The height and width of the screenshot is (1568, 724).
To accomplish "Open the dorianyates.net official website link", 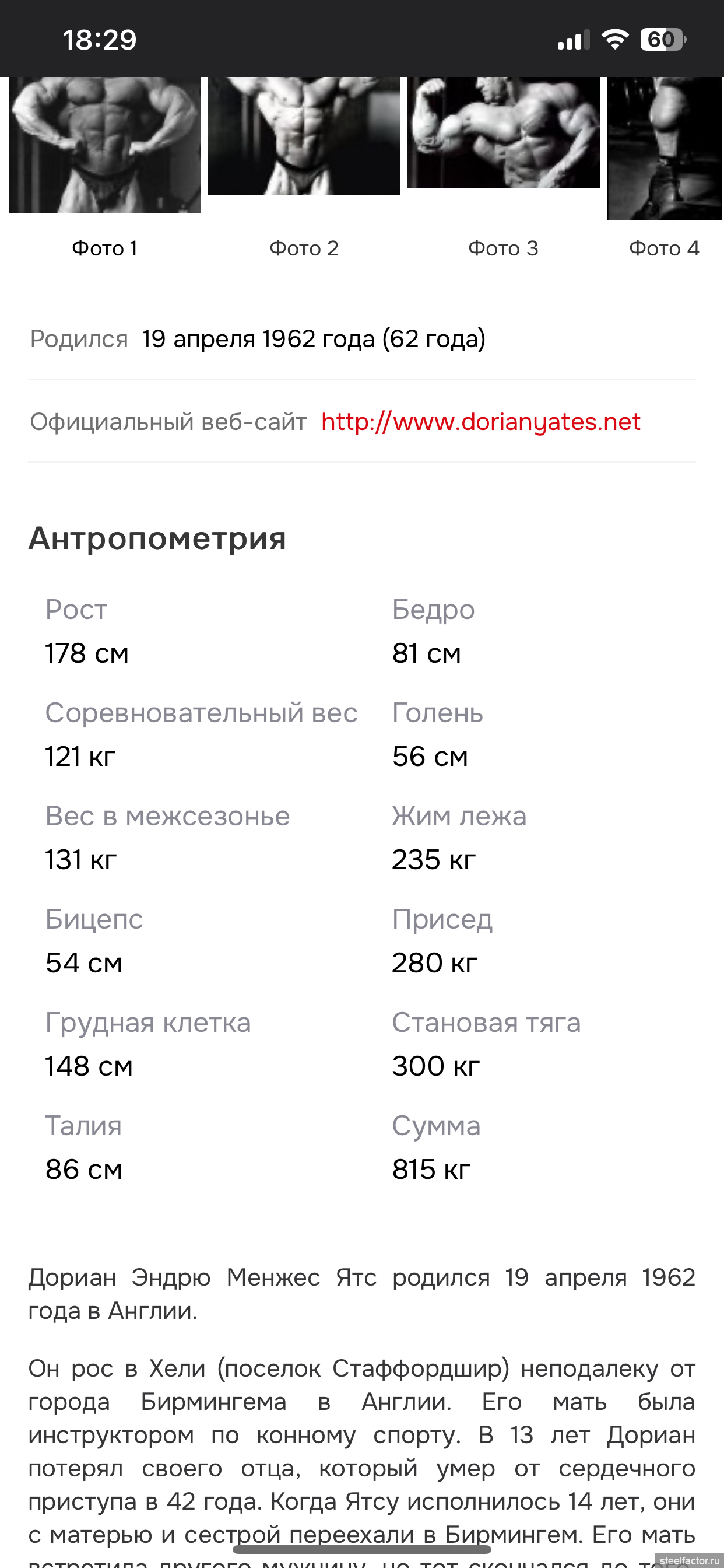I will (481, 421).
